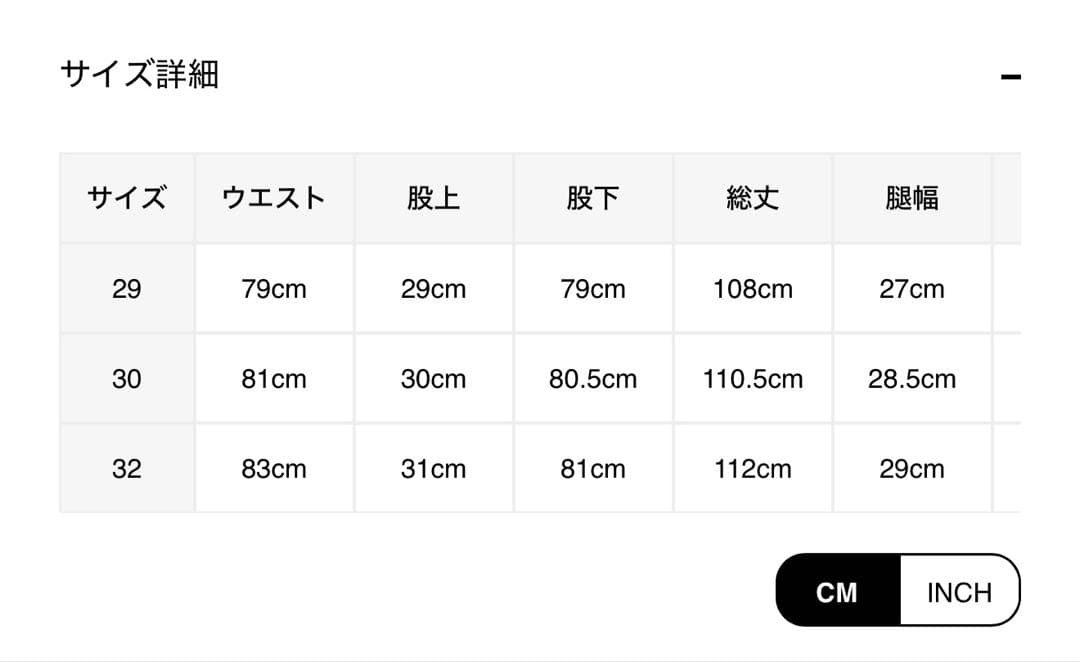Screen dimensions: 1080x662
Task: Collapse the サイズ詳細 section with minus icon
Action: coord(1010,77)
